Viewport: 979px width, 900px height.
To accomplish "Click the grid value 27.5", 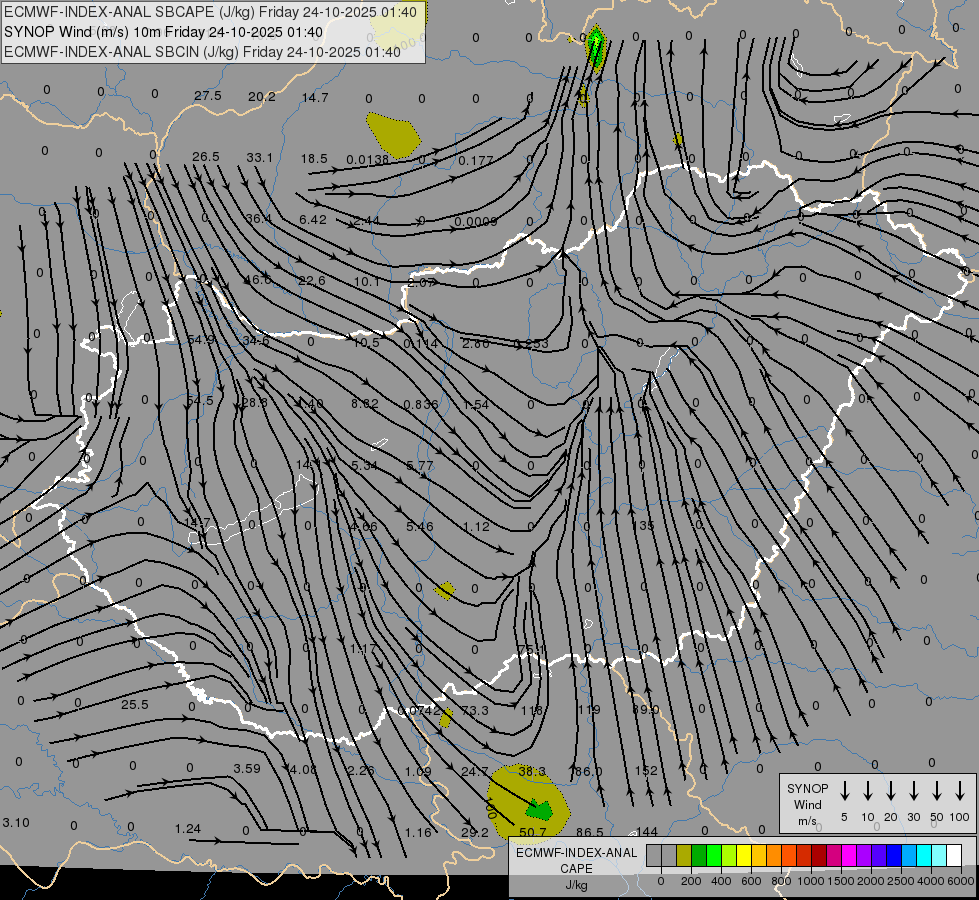I will click(x=208, y=96).
